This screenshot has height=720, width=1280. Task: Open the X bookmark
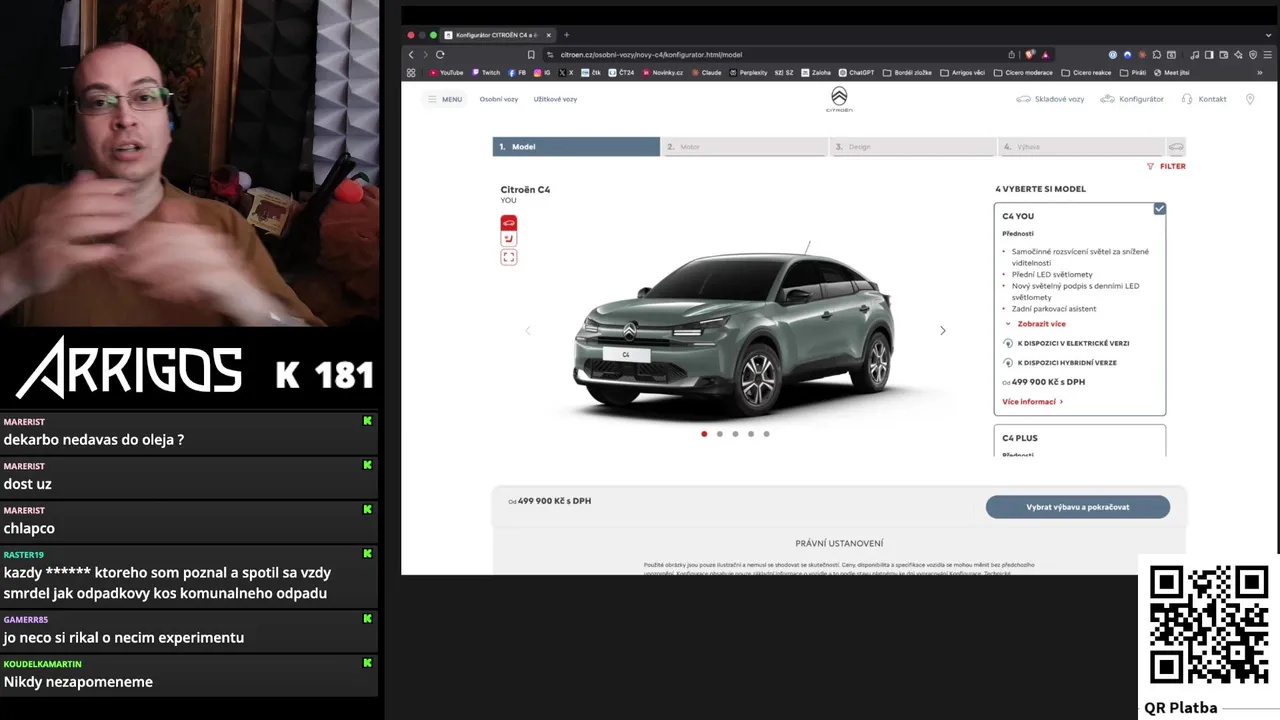point(566,72)
